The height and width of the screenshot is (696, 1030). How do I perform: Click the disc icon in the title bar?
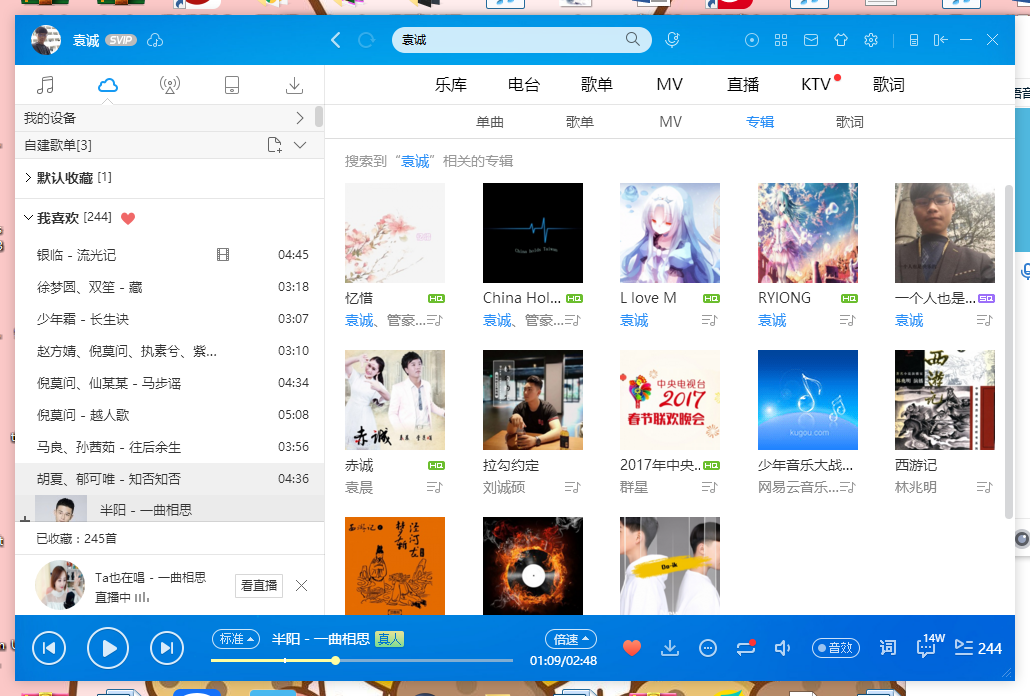(751, 40)
